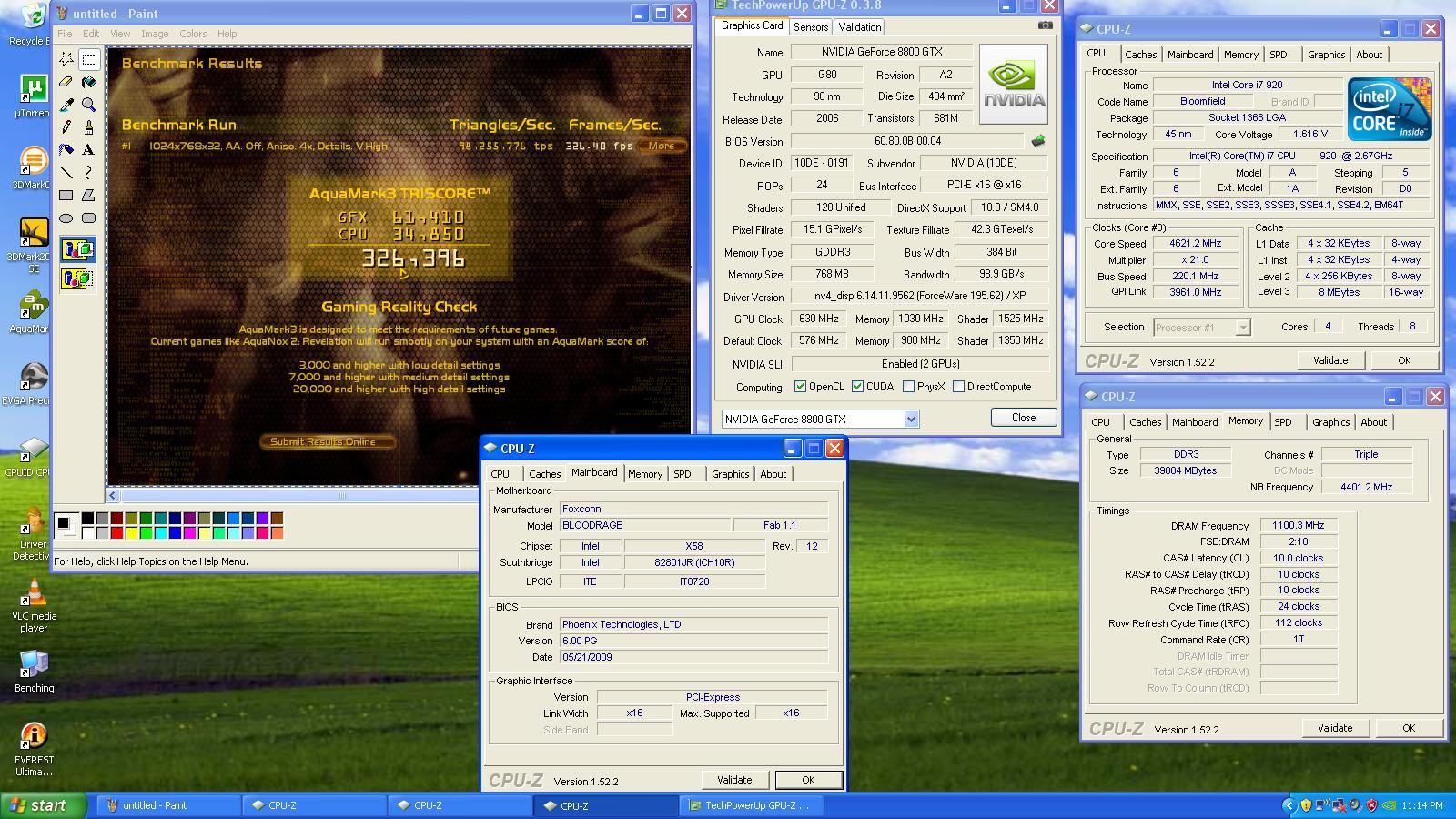This screenshot has width=1456, height=819.
Task: Select the Pencil tool in Paint
Action: tap(66, 127)
